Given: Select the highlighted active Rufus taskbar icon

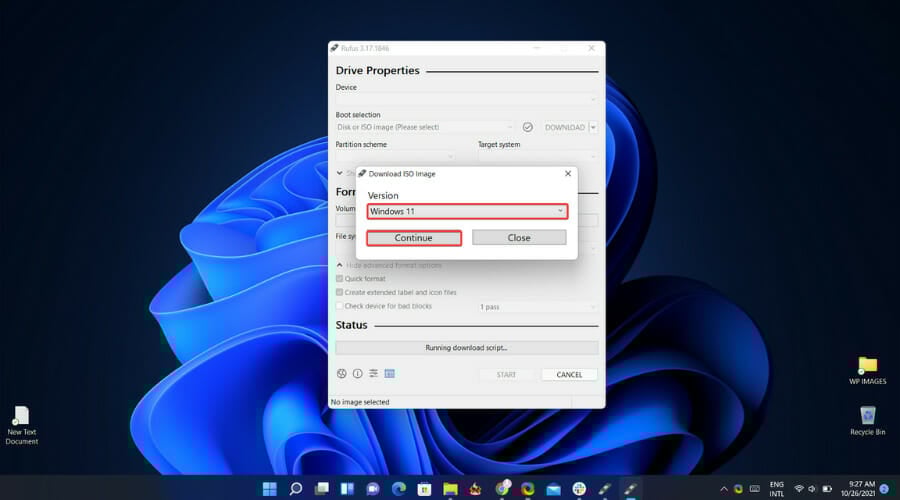Looking at the screenshot, I should click(x=630, y=489).
